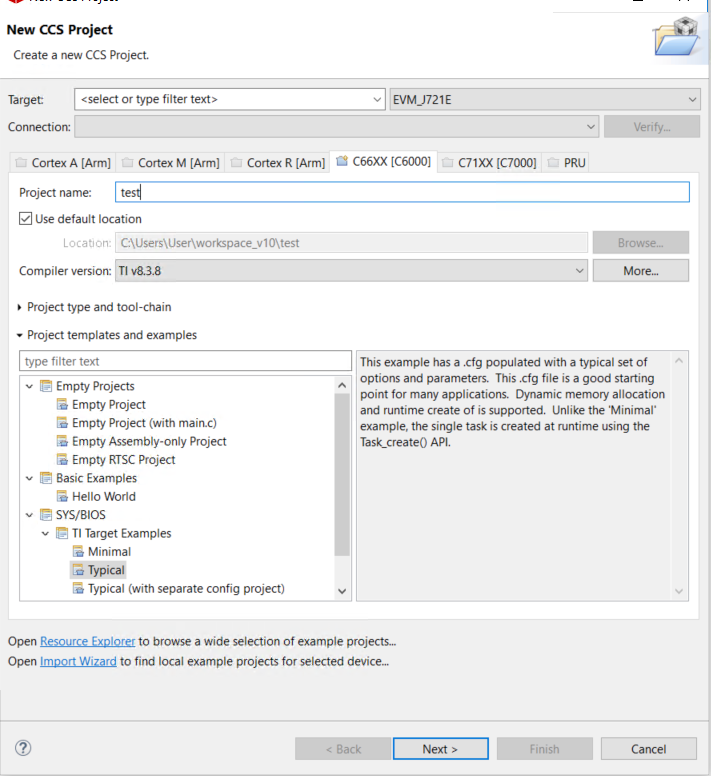Click the Project name input field

[400, 192]
